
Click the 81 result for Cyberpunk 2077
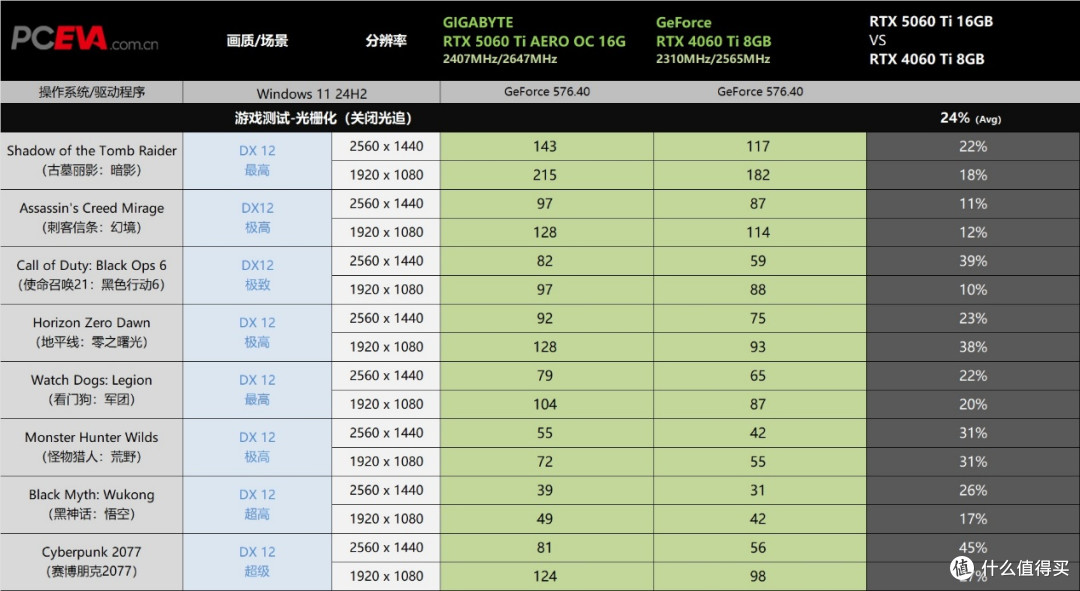tap(544, 548)
